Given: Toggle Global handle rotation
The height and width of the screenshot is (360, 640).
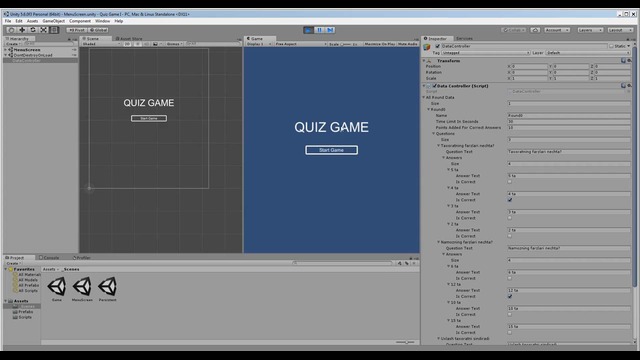Looking at the screenshot, I should [98, 30].
